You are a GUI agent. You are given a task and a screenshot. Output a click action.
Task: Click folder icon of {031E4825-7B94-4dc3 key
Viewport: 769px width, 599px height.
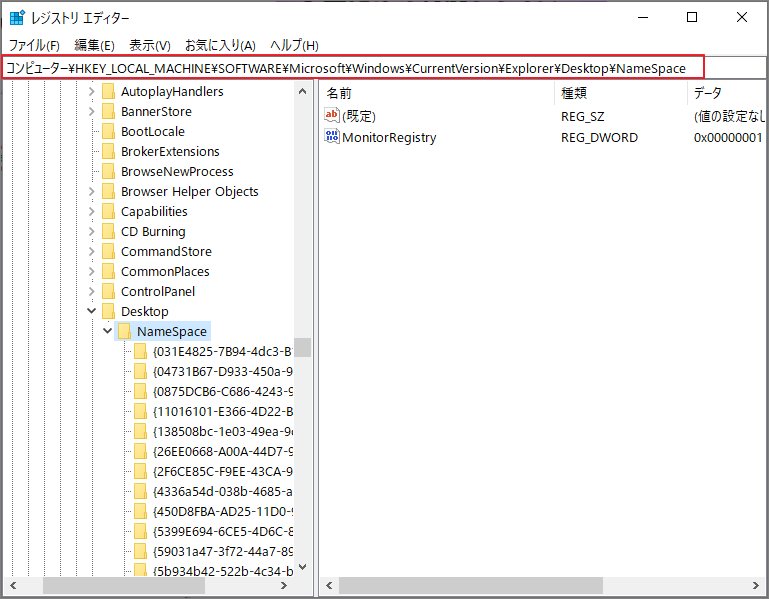pyautogui.click(x=140, y=352)
